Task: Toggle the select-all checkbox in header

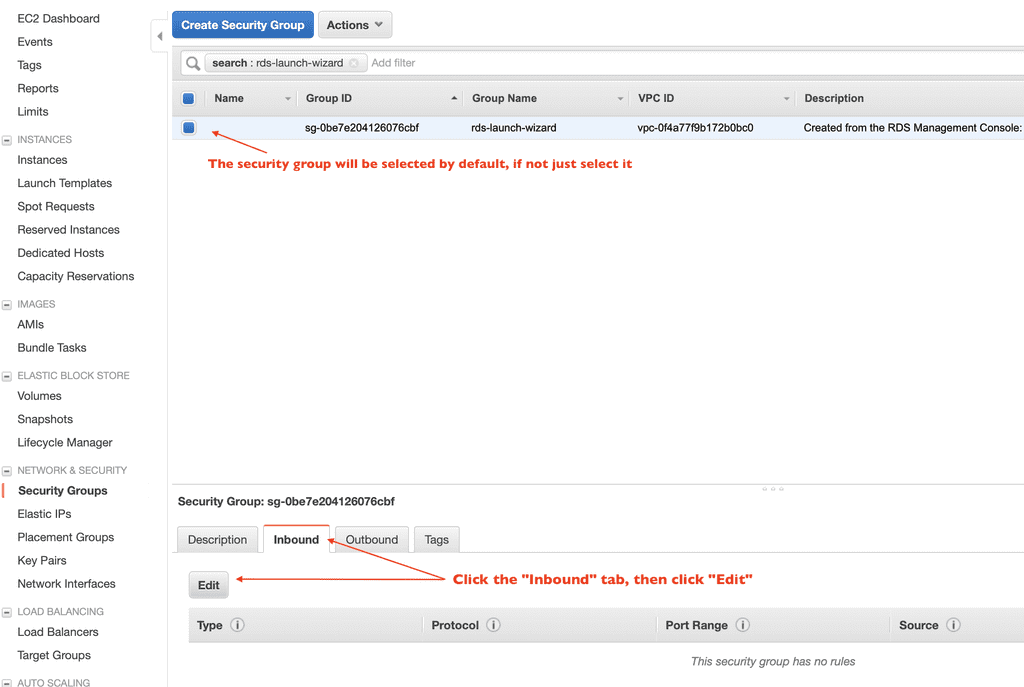Action: coord(188,99)
